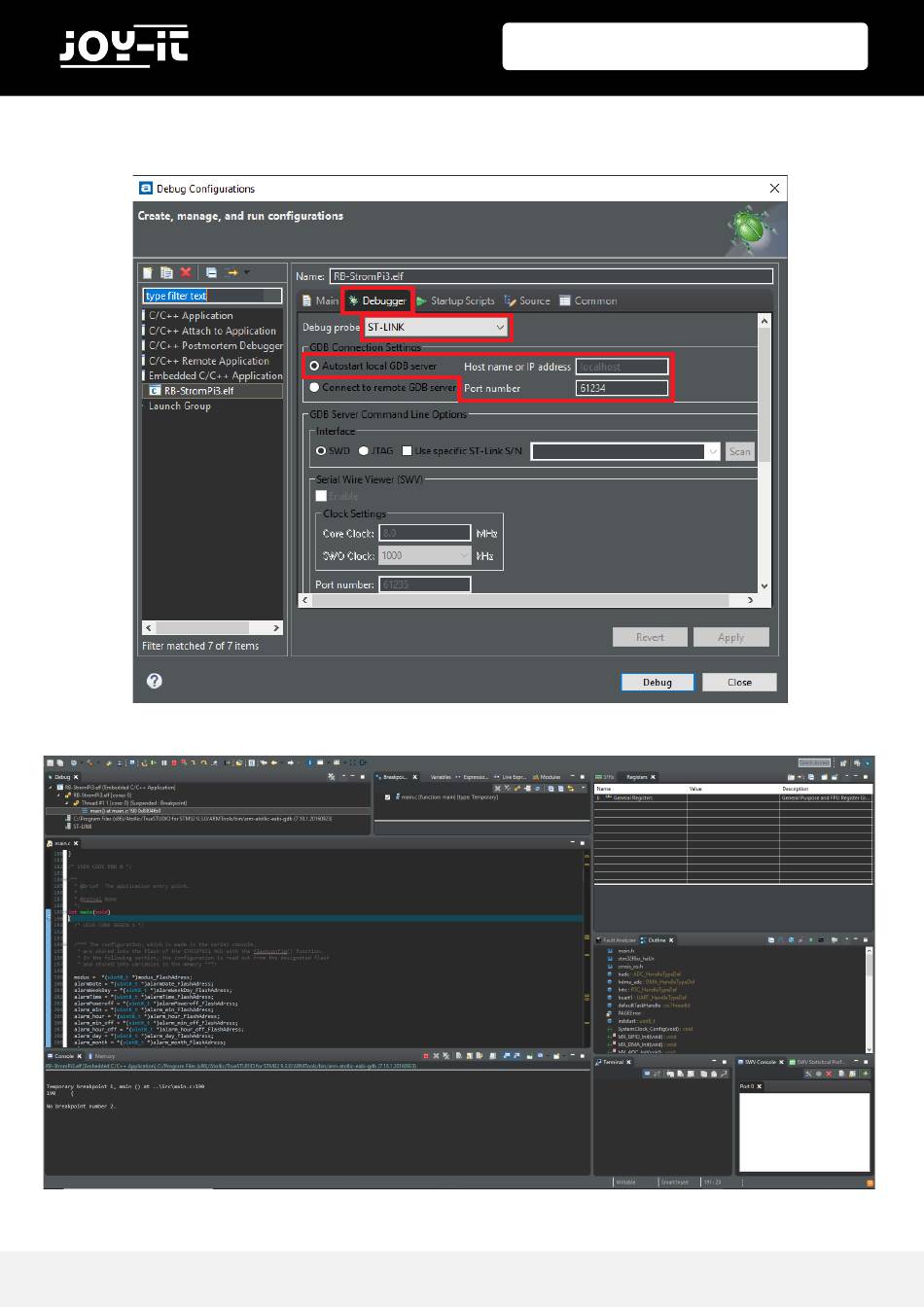Click the Collapse All icon in Debug Configurations
Screen dimensions: 924x1307
click(211, 273)
